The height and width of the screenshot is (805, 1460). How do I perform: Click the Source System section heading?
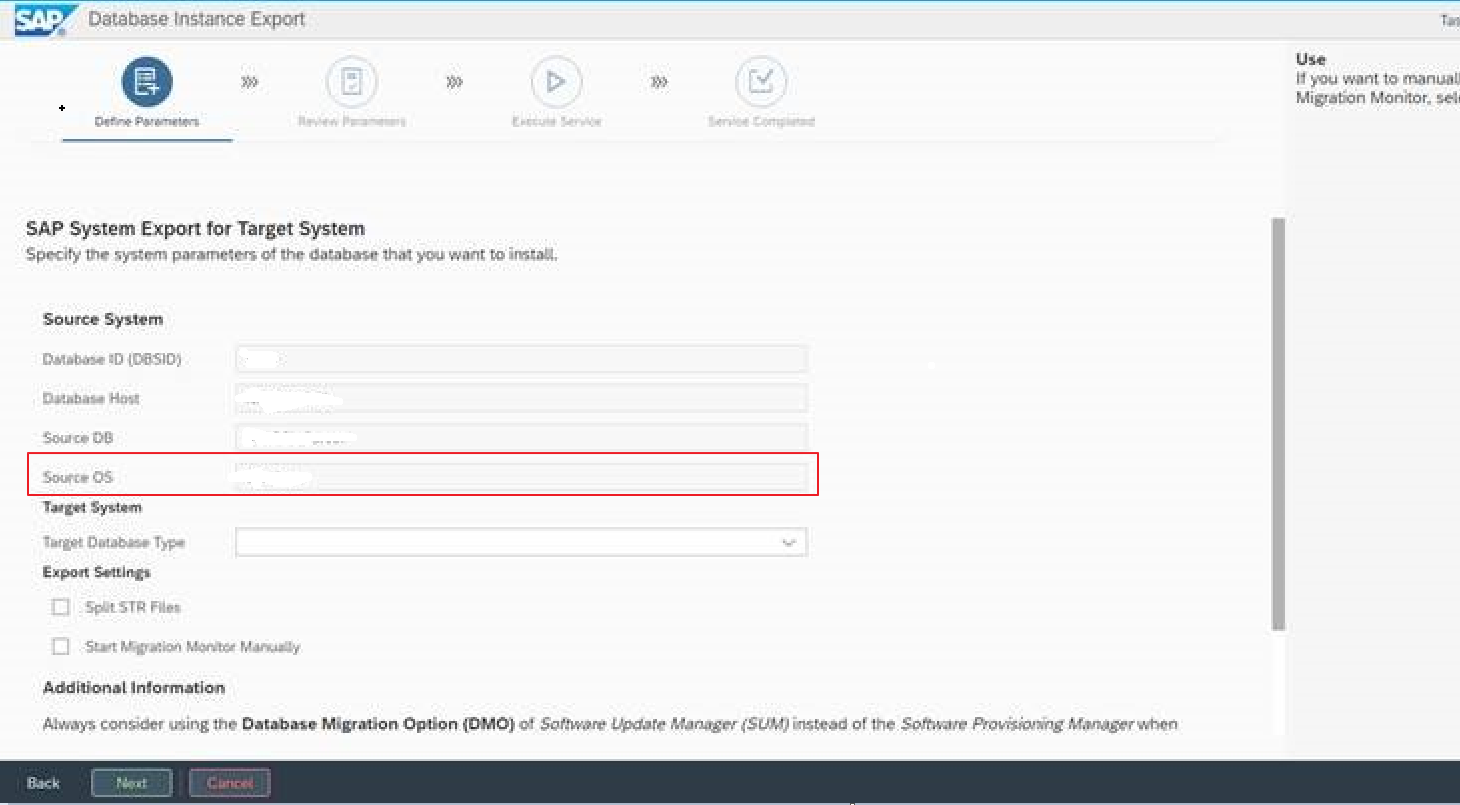click(x=103, y=319)
